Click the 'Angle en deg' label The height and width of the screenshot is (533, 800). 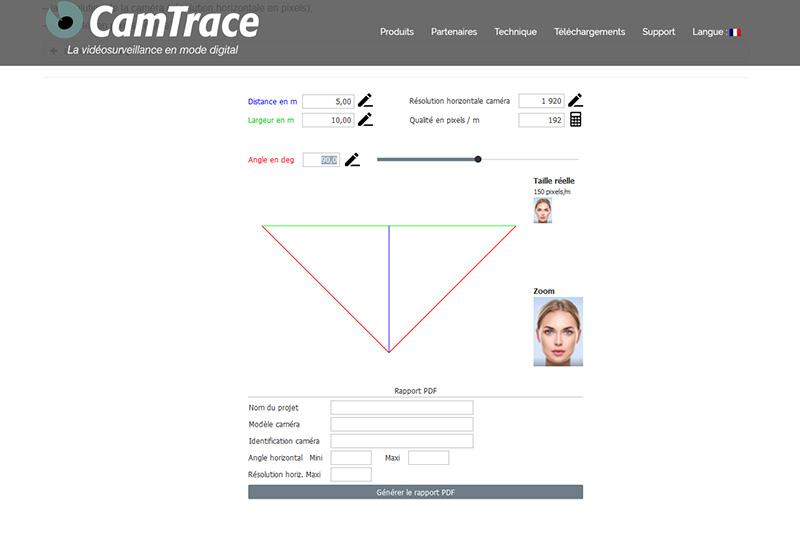point(271,160)
